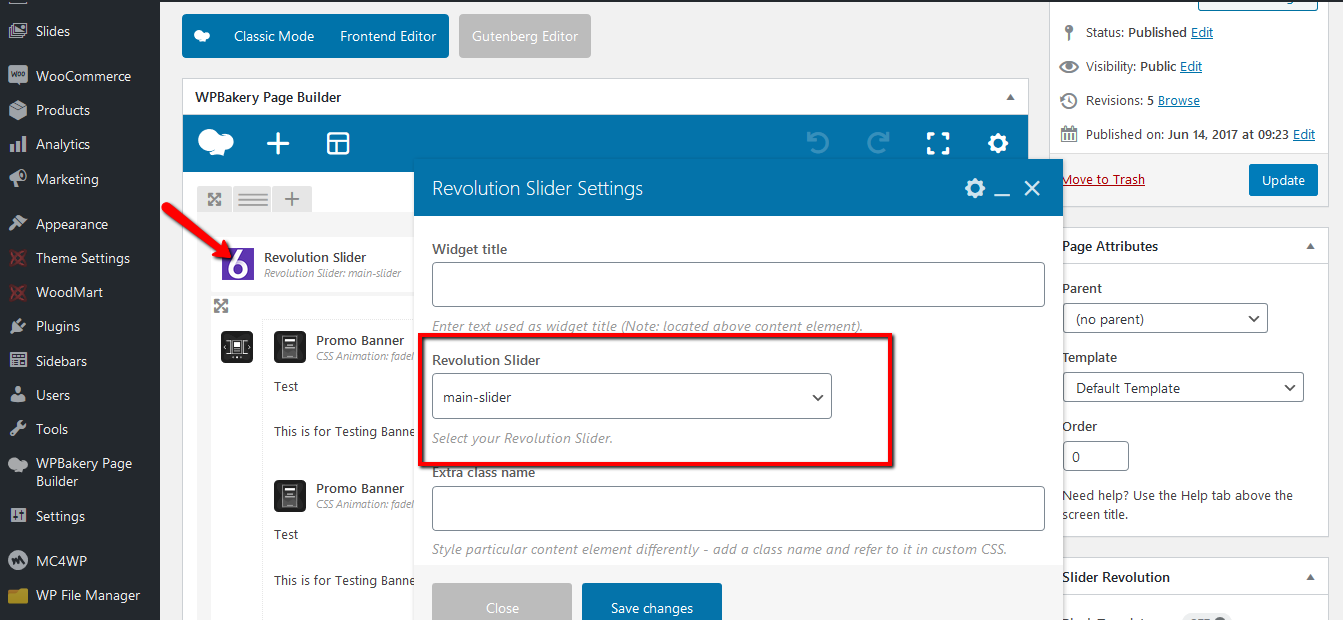This screenshot has height=620, width=1343.
Task: Click the second Promo Banner element icon
Action: pyautogui.click(x=290, y=495)
